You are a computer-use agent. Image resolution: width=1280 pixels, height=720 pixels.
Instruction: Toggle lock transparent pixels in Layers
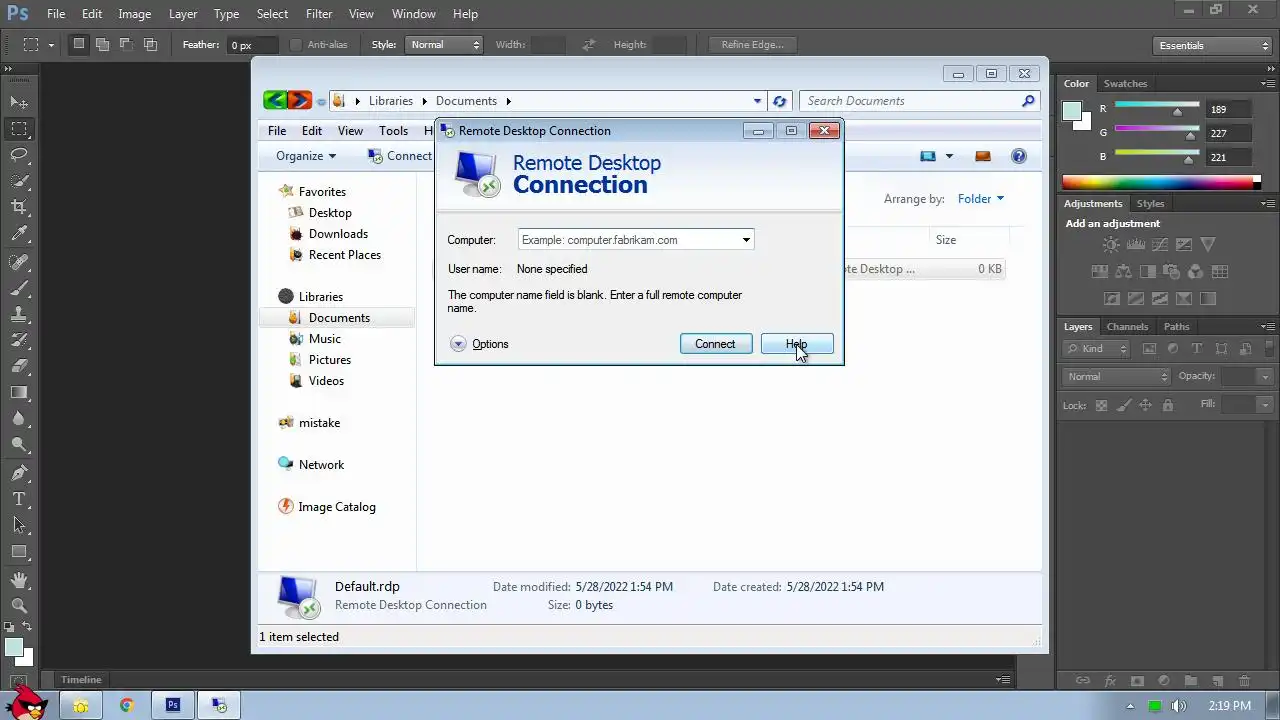click(1102, 405)
